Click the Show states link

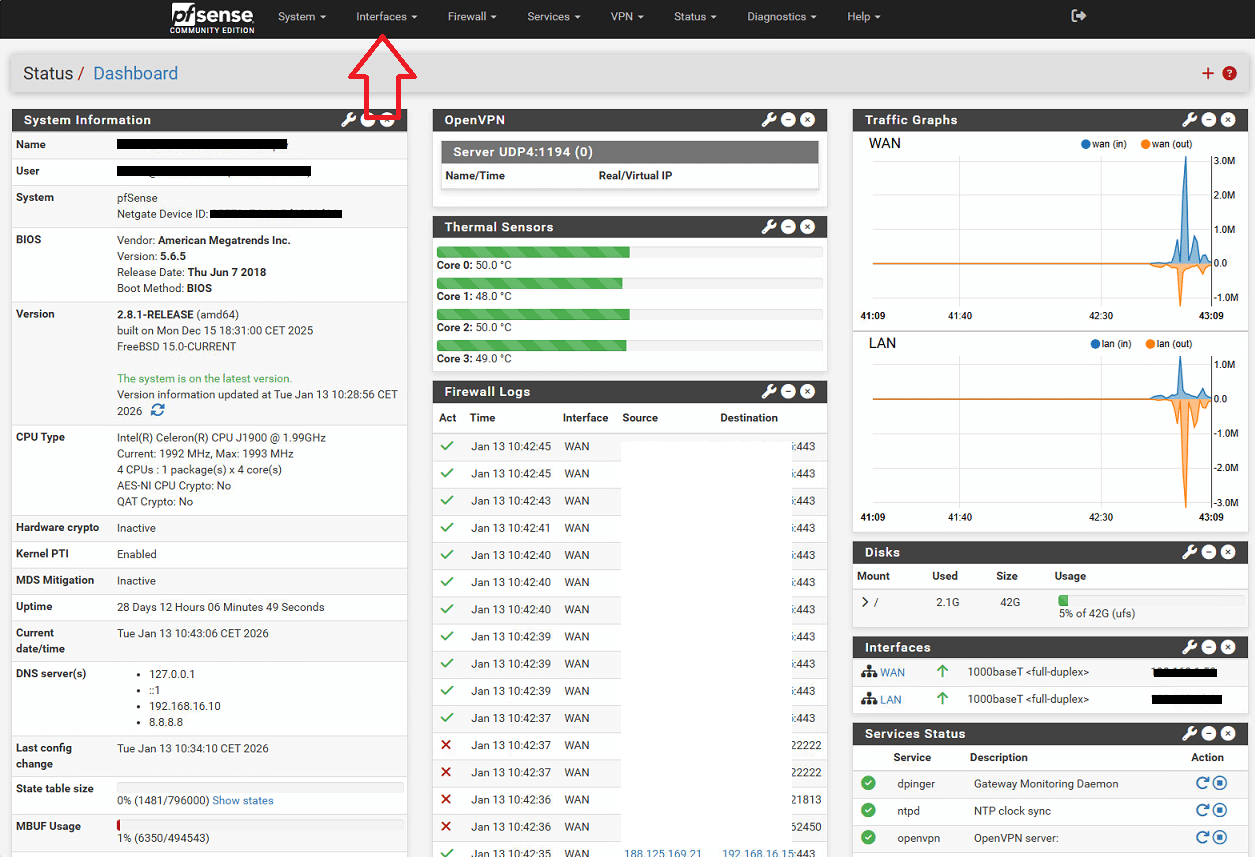[242, 800]
